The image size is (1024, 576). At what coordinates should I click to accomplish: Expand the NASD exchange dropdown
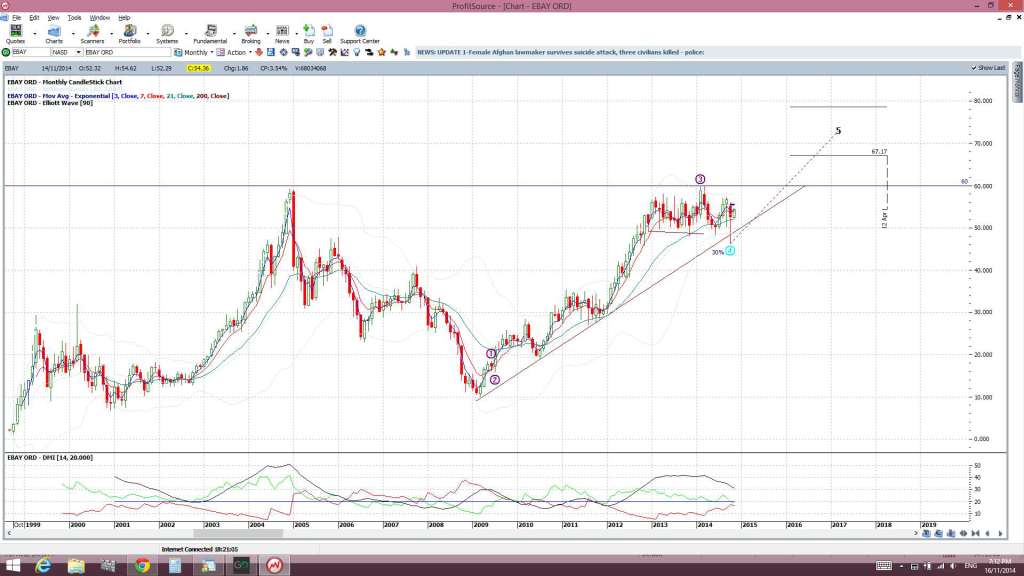[x=78, y=52]
